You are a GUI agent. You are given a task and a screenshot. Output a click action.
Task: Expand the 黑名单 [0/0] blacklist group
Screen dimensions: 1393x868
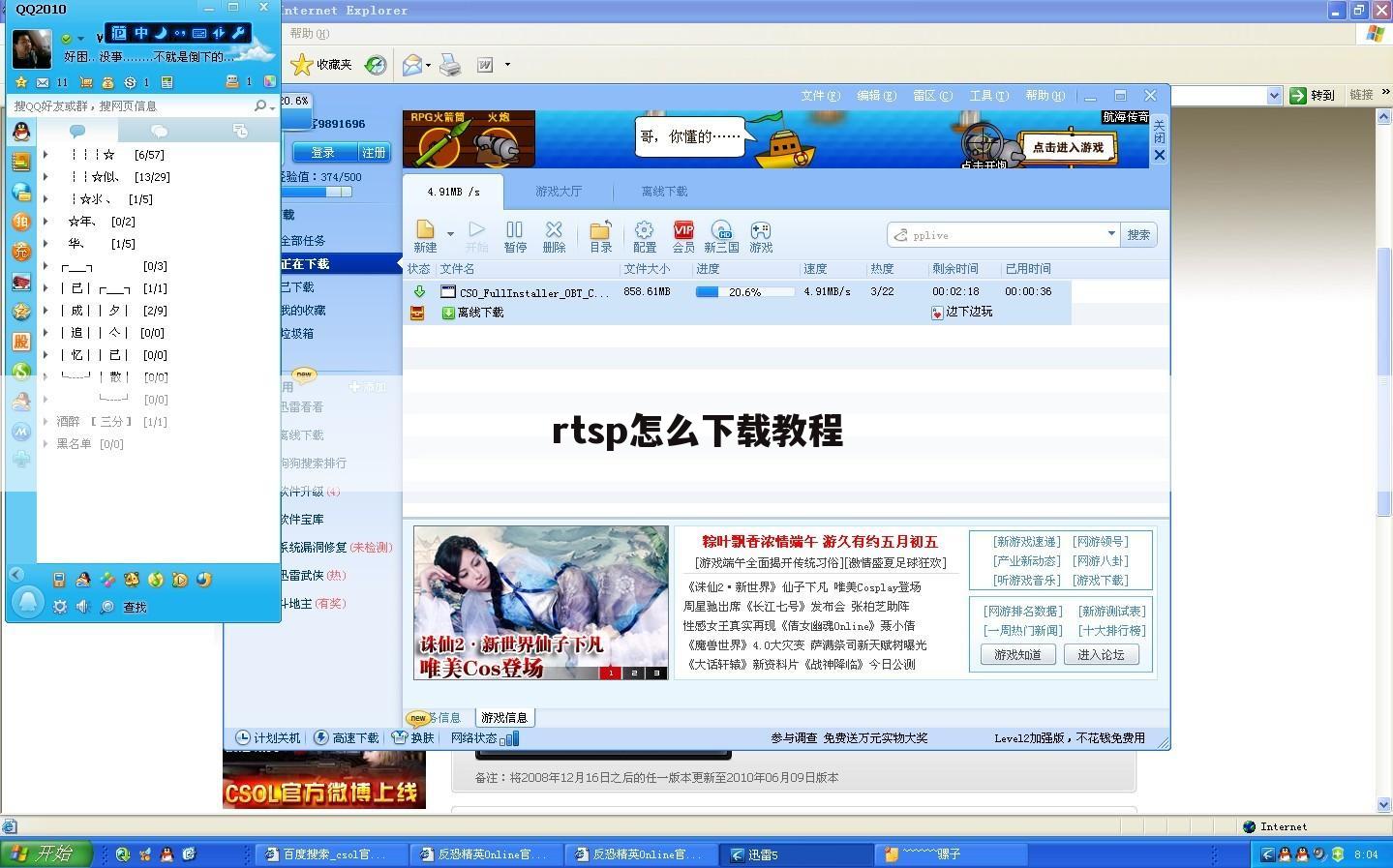pyautogui.click(x=45, y=444)
